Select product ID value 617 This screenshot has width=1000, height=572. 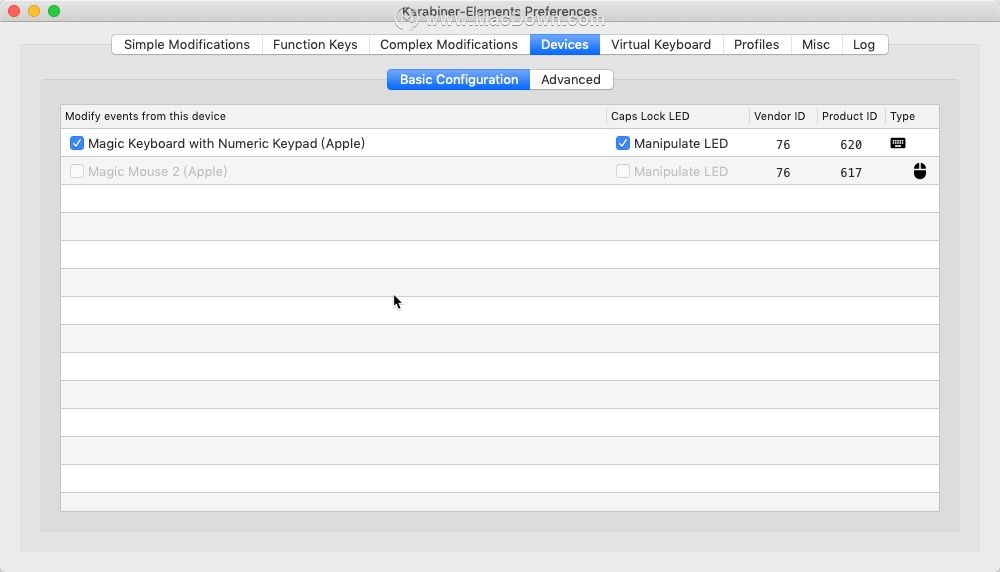click(x=851, y=172)
